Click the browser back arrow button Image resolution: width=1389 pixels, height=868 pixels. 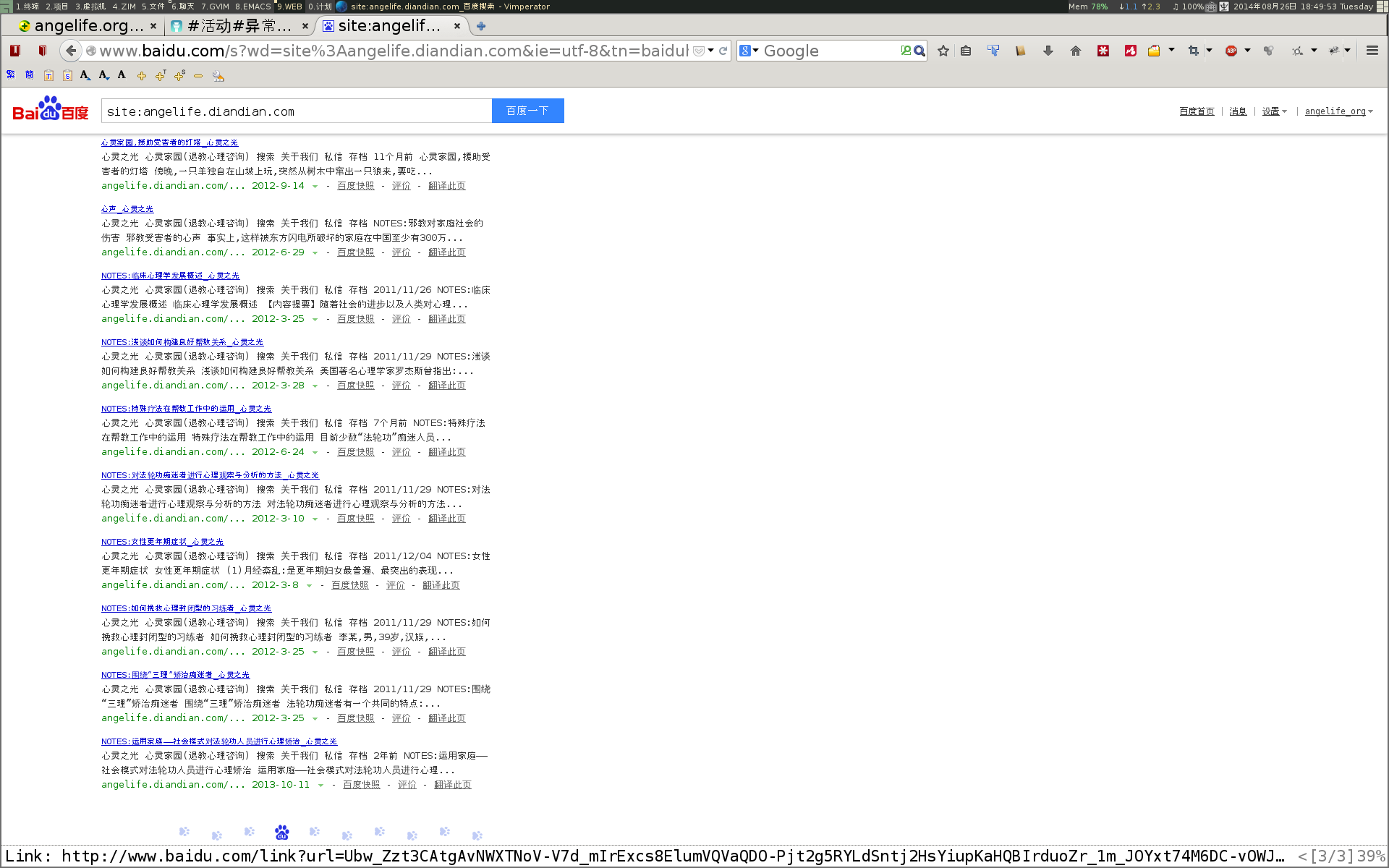70,51
